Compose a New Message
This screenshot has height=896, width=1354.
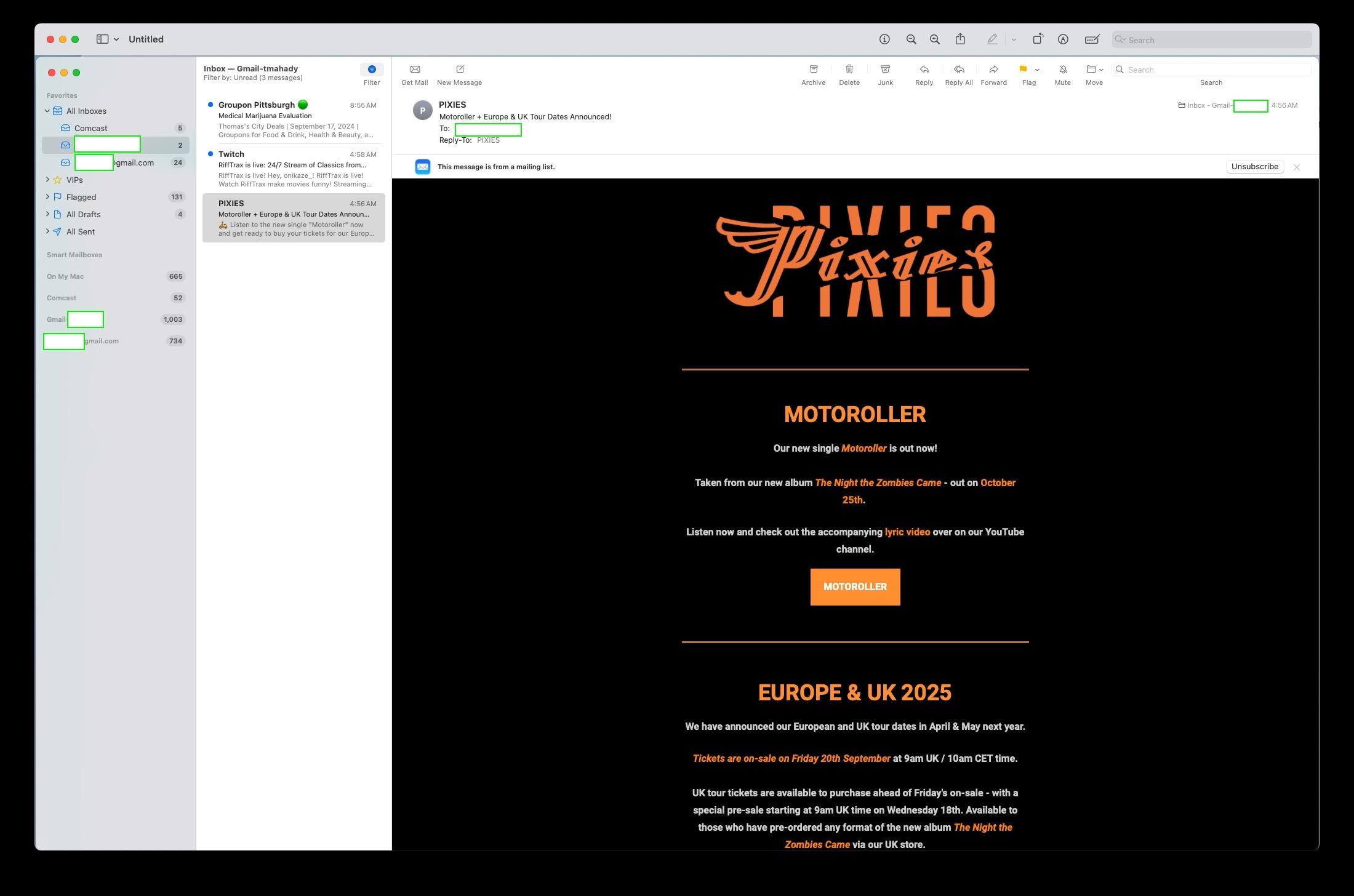tap(460, 74)
